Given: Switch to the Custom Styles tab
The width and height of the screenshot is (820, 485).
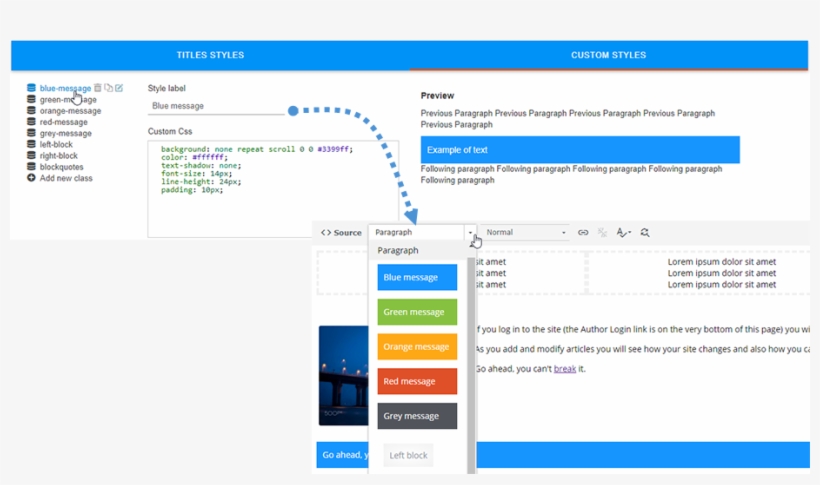Looking at the screenshot, I should coord(609,55).
